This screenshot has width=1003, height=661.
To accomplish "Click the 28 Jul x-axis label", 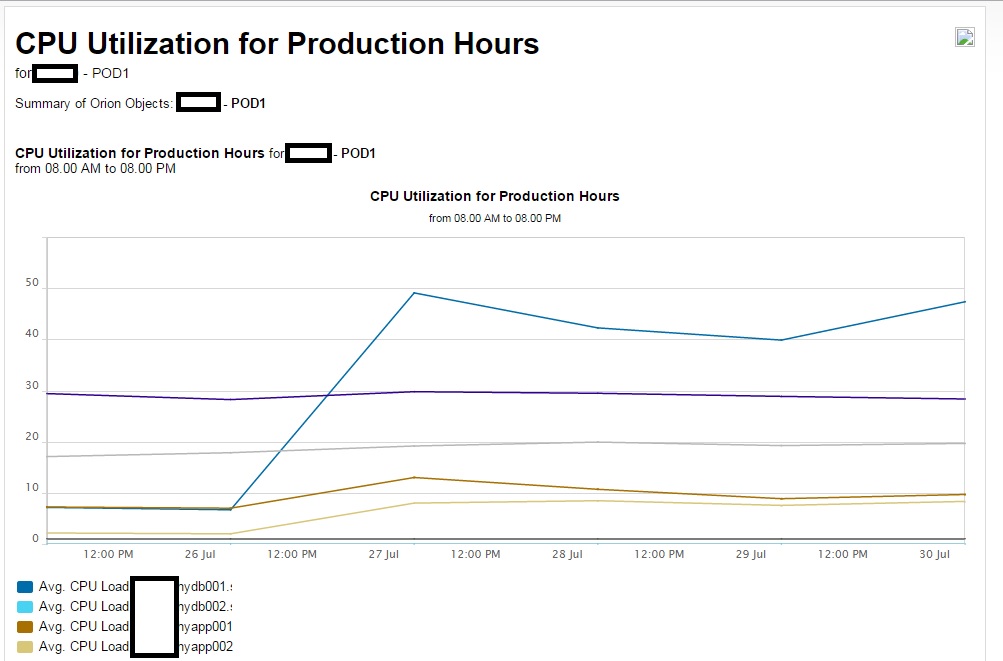I will click(x=567, y=554).
